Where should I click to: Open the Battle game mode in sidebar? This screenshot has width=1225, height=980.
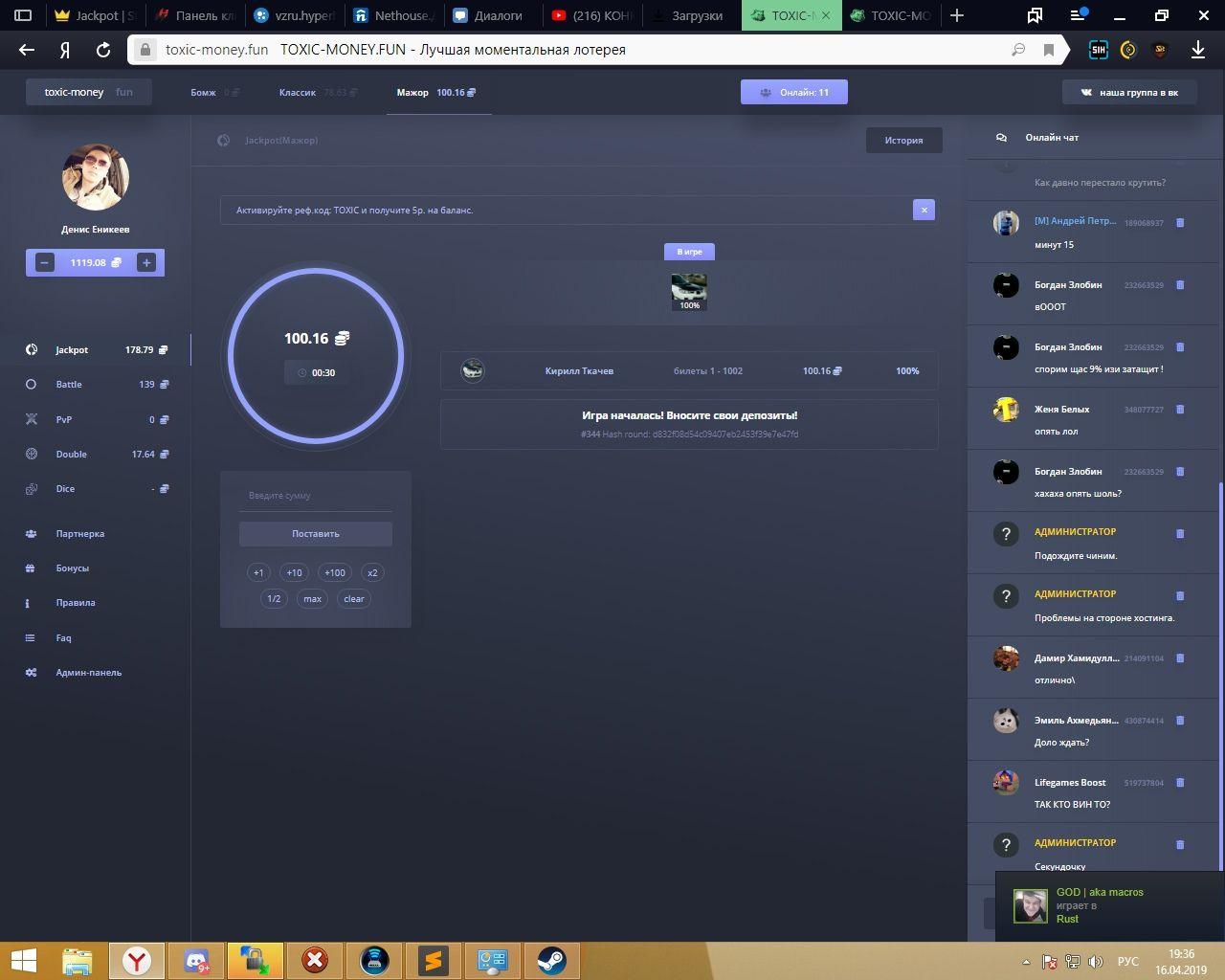pyautogui.click(x=69, y=385)
